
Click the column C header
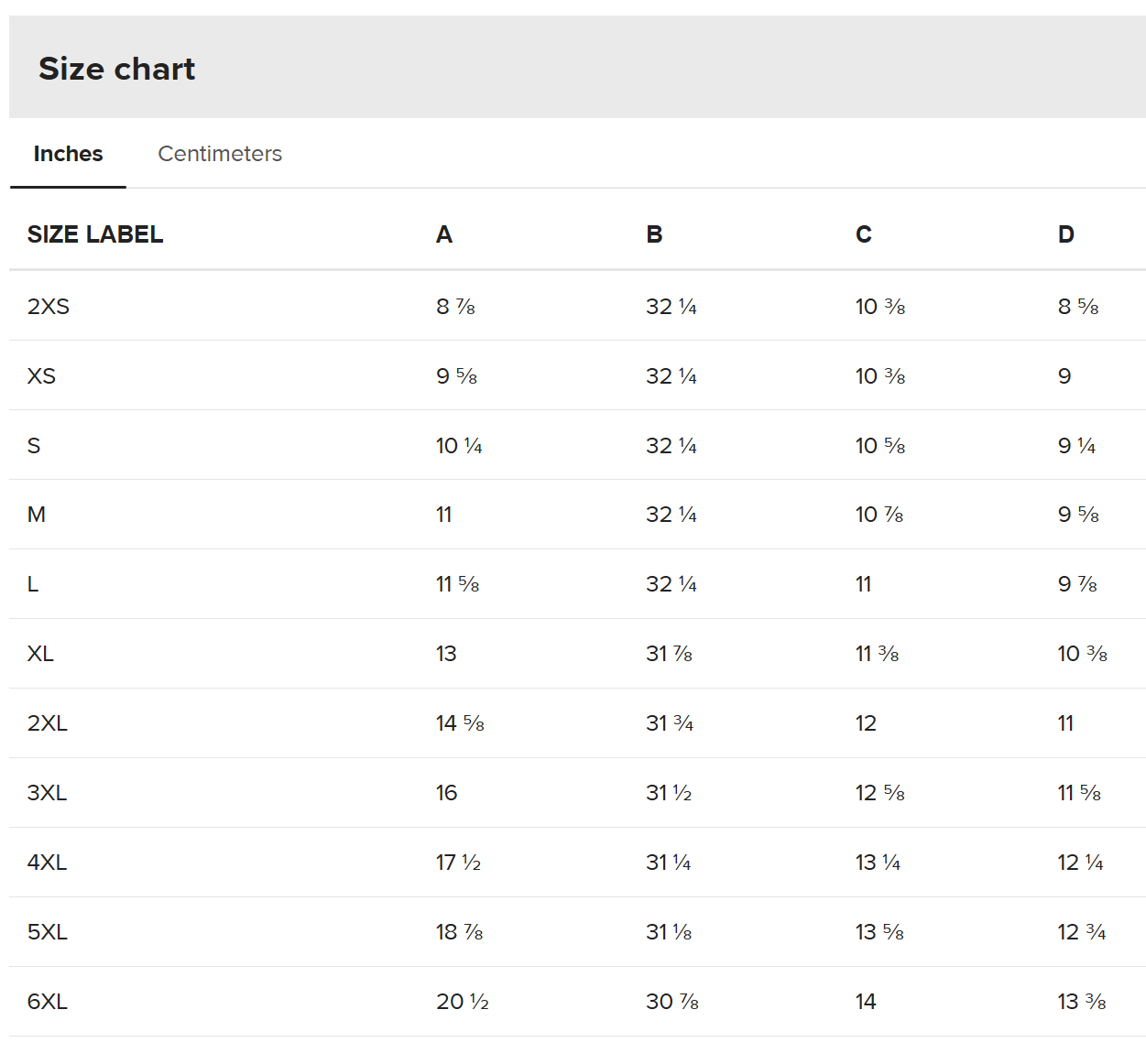tap(864, 234)
